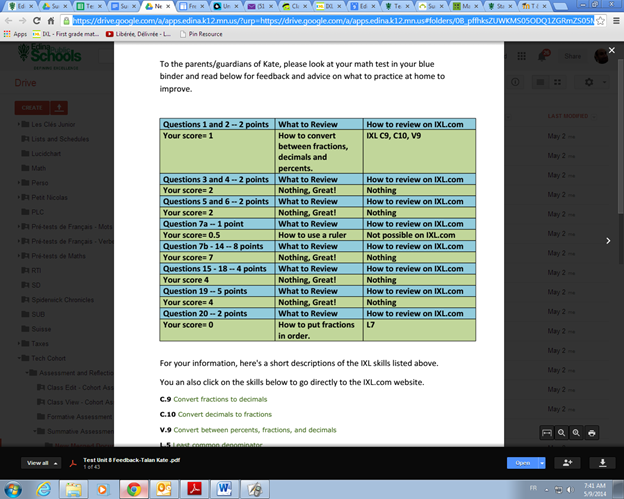Viewport: 624px width, 499px height.
Task: Expand the Perso folder arrow
Action: click(x=18, y=183)
